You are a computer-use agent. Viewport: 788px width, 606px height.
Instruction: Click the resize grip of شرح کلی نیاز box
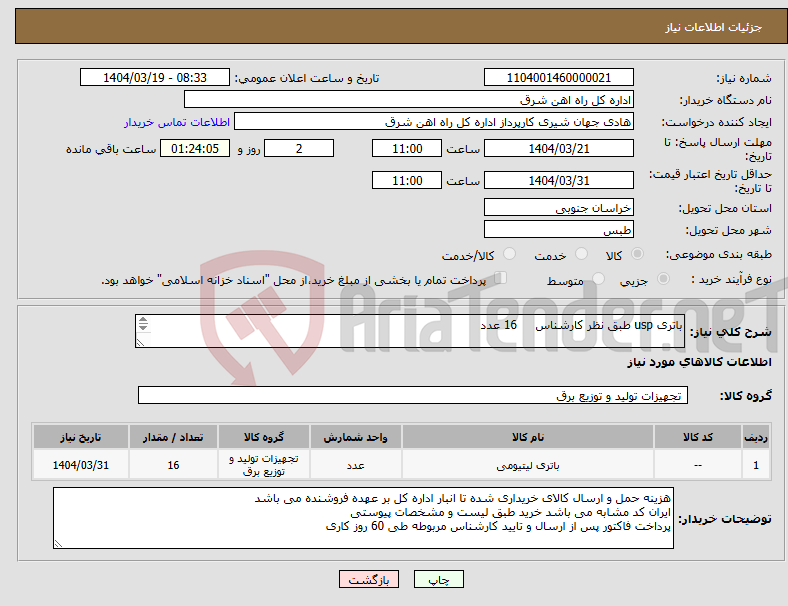point(140,343)
